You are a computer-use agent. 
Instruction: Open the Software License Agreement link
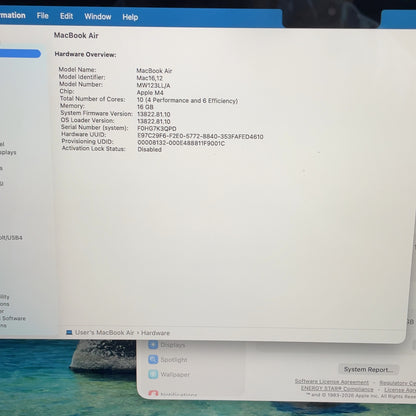click(x=332, y=382)
